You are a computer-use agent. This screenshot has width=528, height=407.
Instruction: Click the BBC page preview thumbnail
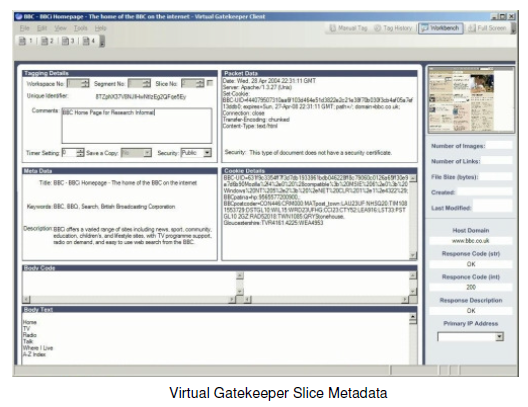[x=471, y=100]
